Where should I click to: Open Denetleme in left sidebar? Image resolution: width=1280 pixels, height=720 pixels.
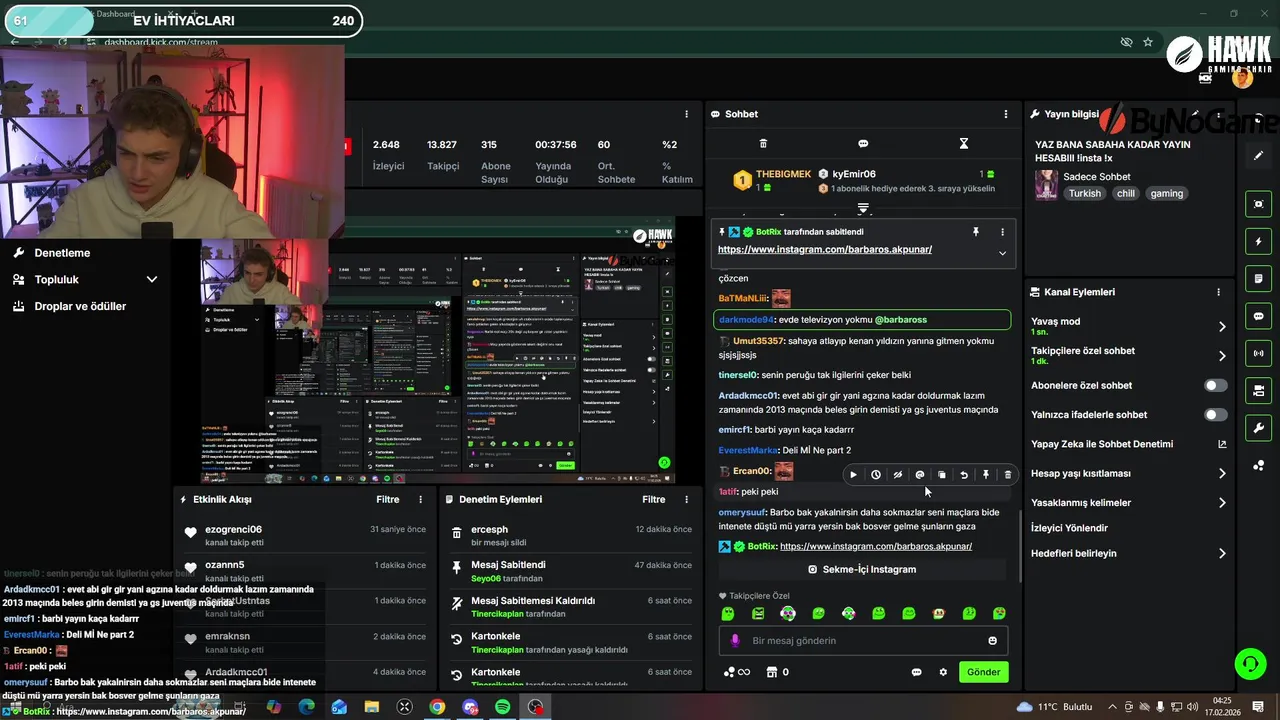coord(62,253)
